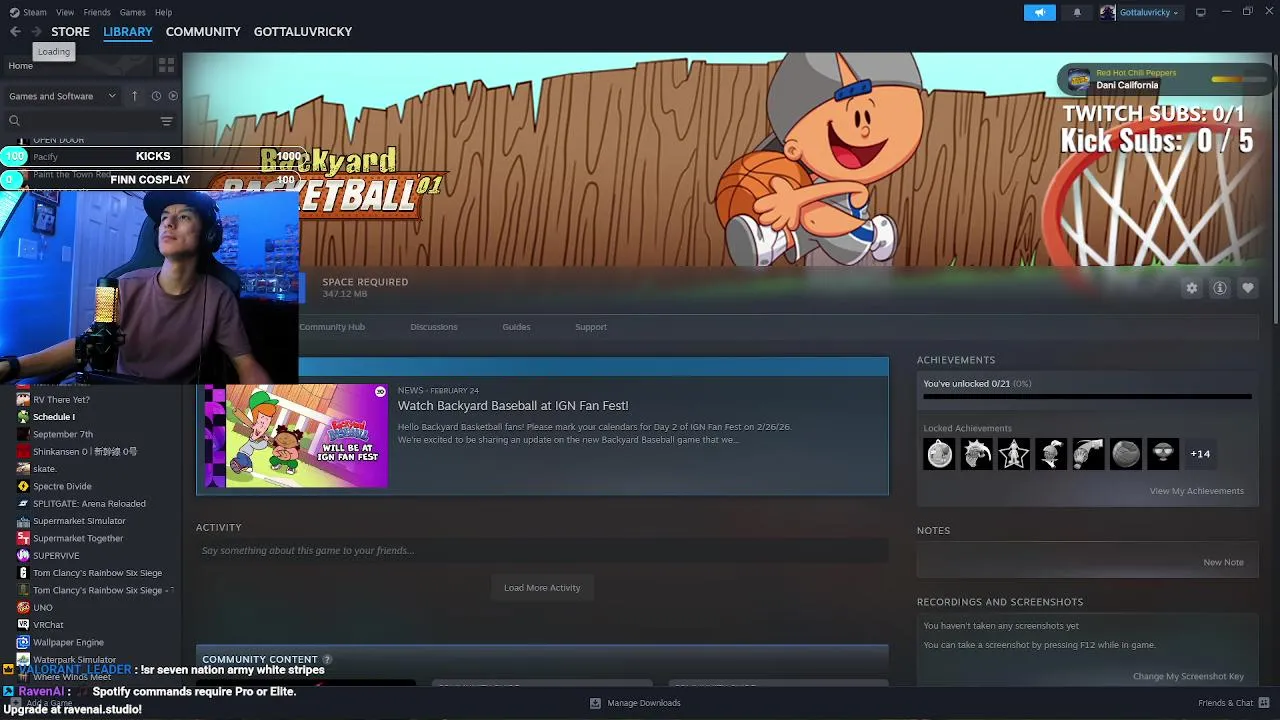Click the main page vertical scrollbar

click(x=1275, y=190)
